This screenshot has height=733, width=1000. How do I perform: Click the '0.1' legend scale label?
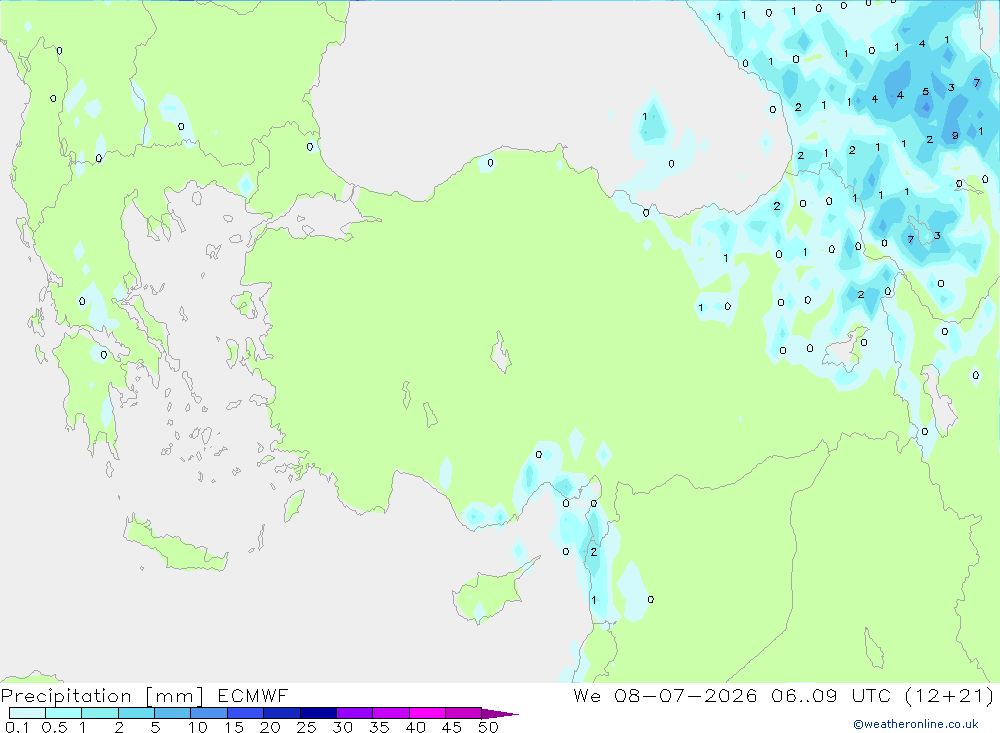pos(17,727)
